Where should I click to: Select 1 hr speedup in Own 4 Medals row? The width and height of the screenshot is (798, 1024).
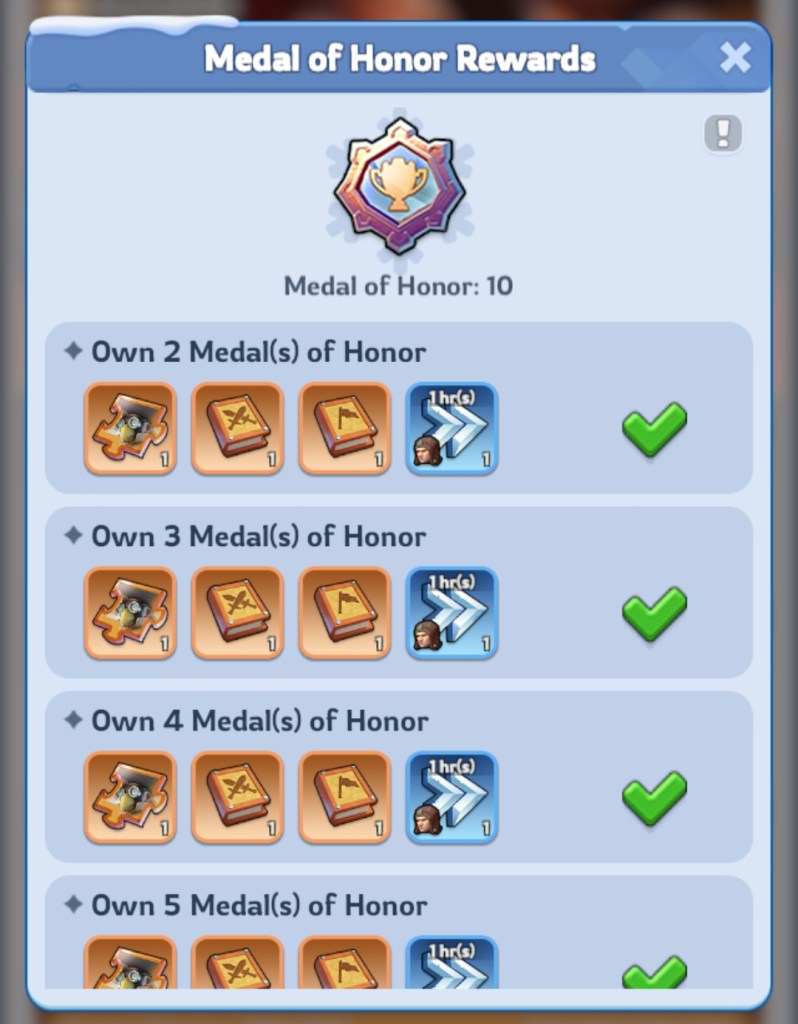click(452, 797)
